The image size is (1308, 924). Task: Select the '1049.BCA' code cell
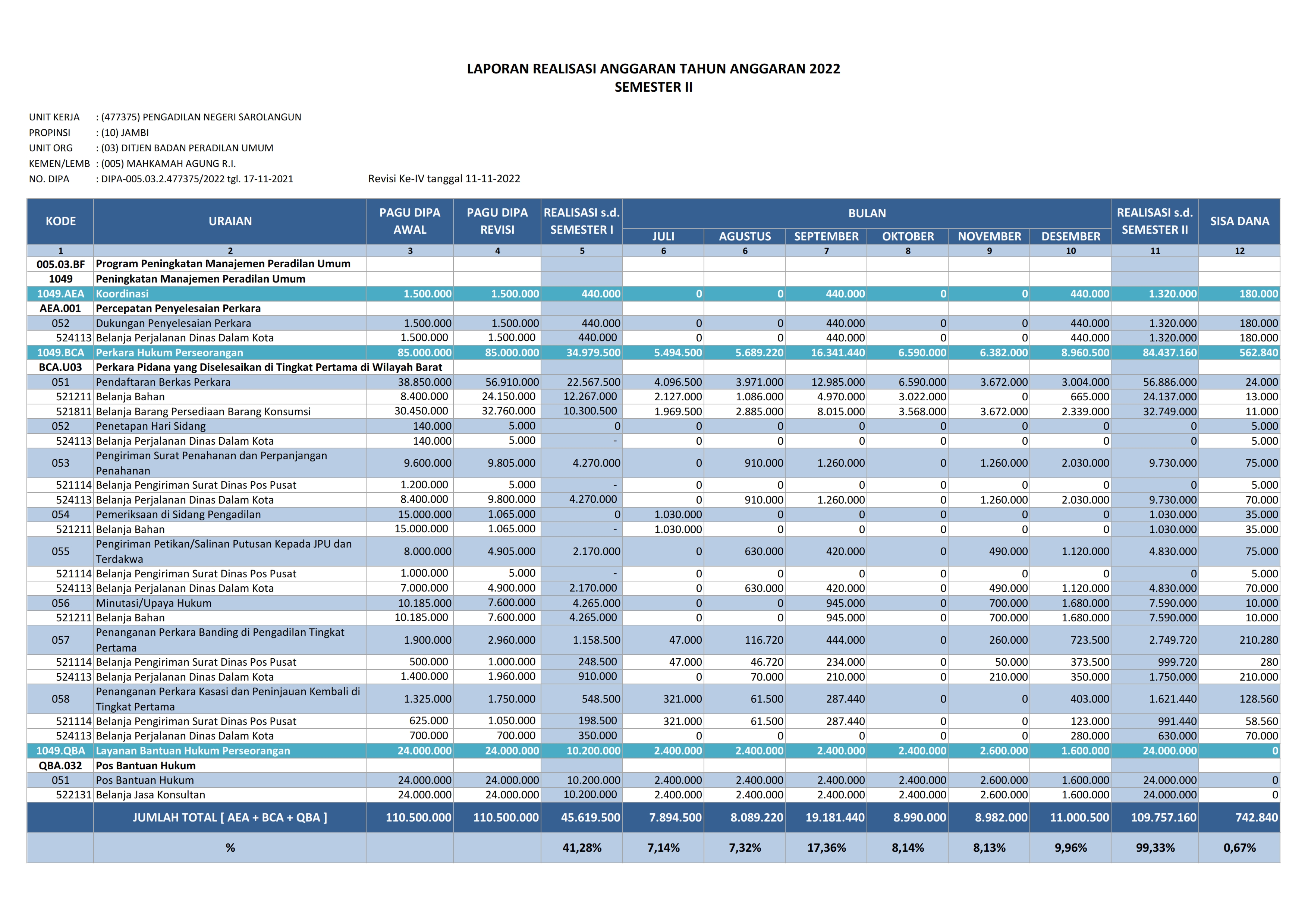click(x=60, y=353)
